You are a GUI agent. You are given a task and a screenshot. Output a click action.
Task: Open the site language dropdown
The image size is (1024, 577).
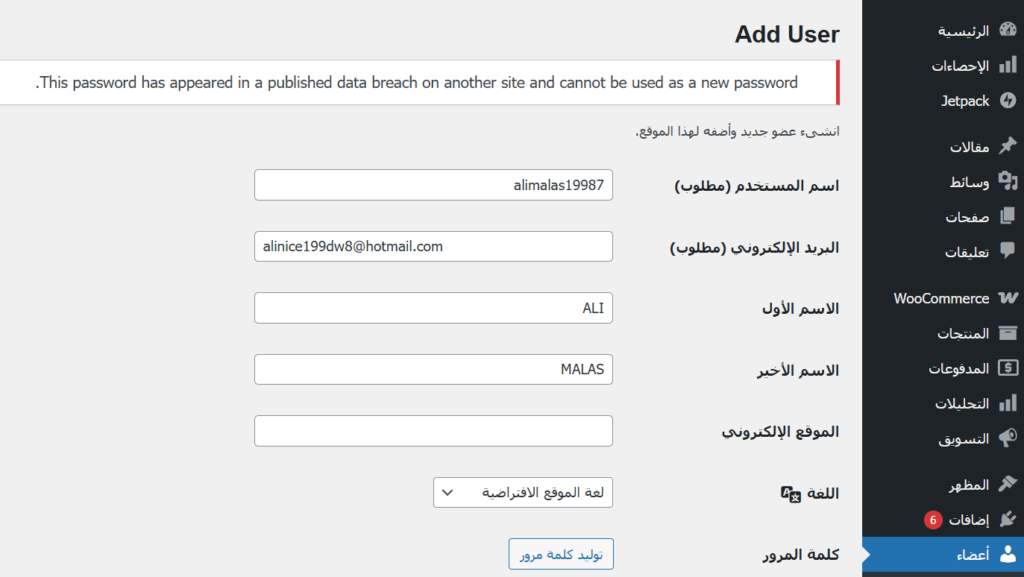[523, 493]
